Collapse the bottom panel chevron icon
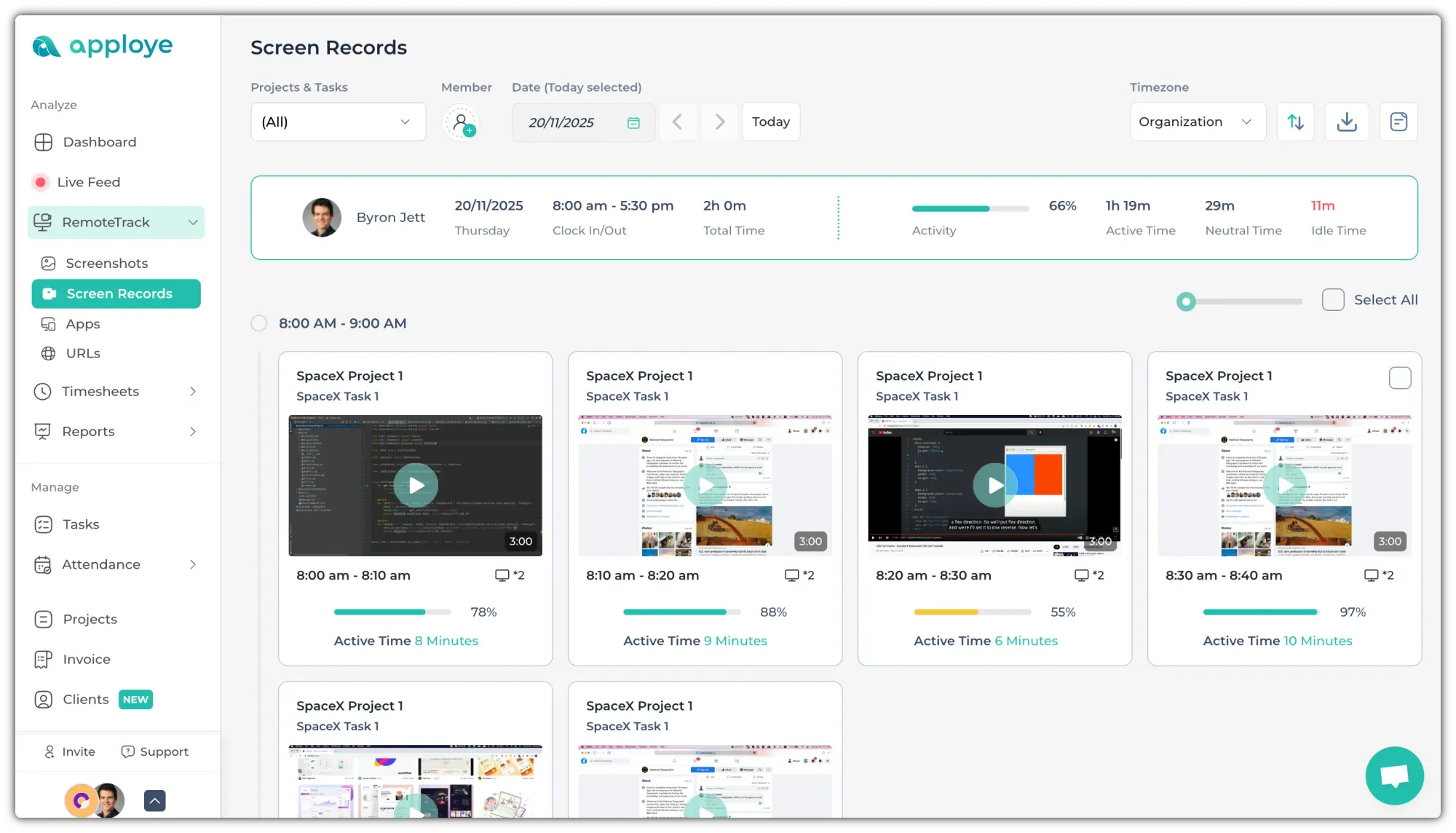The image size is (1456, 833). (154, 801)
